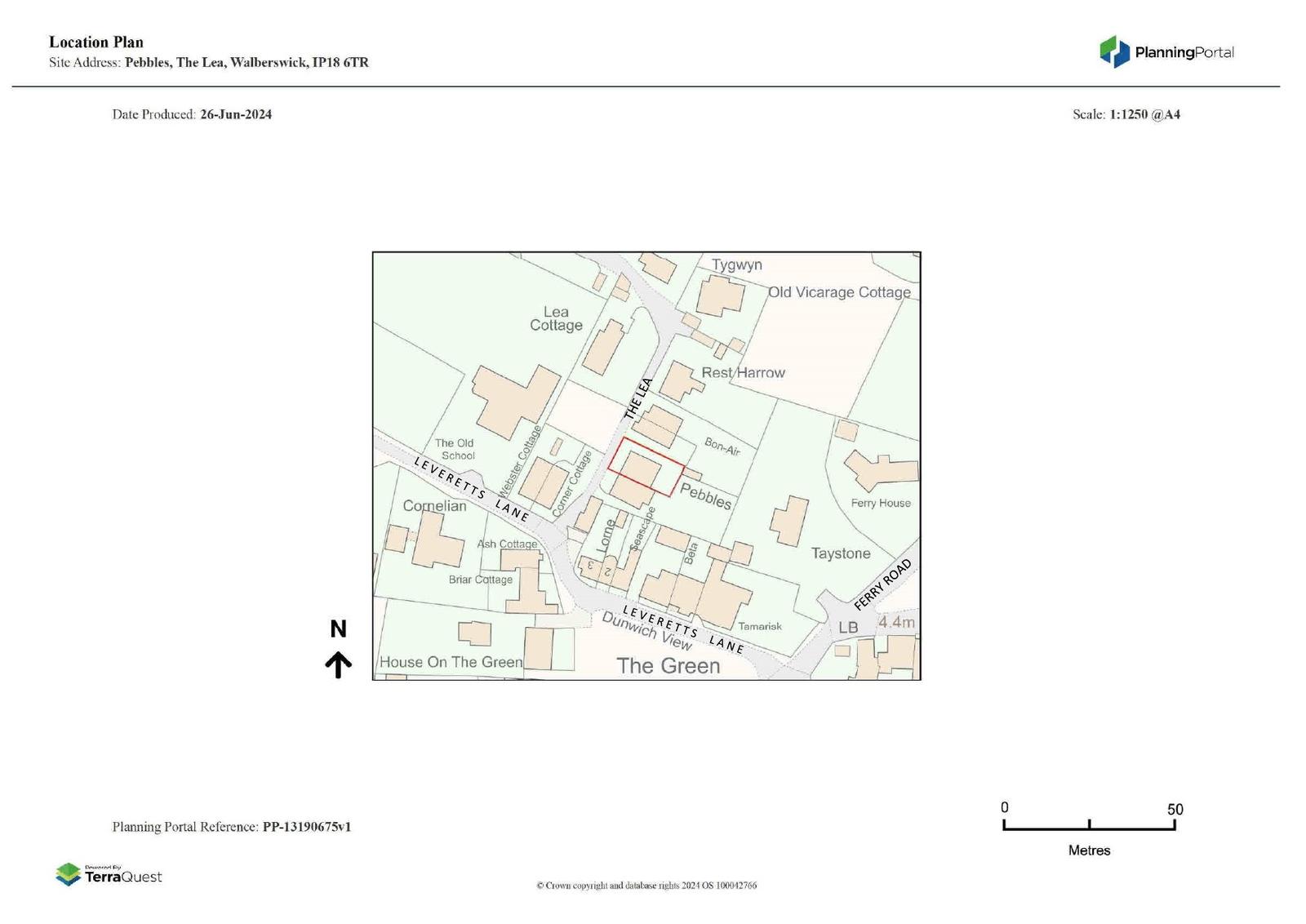1306x924 pixels.
Task: Select the 'FERRY ROAD' road label
Action: click(882, 584)
